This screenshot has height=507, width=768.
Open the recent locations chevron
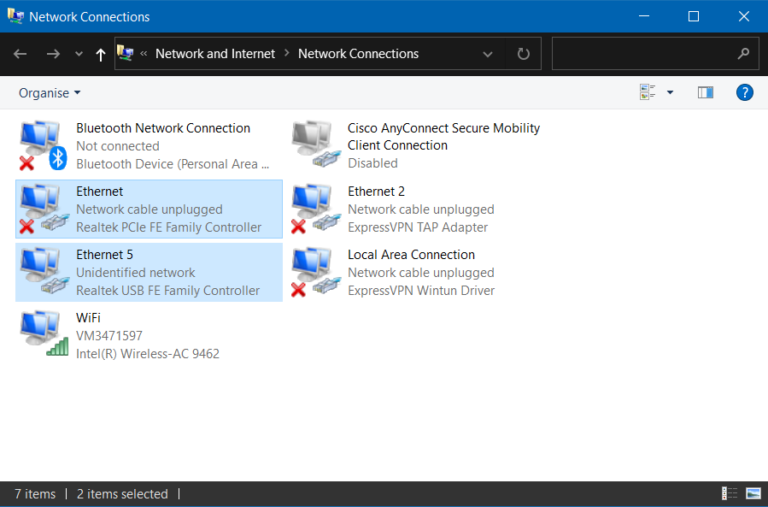pos(79,55)
